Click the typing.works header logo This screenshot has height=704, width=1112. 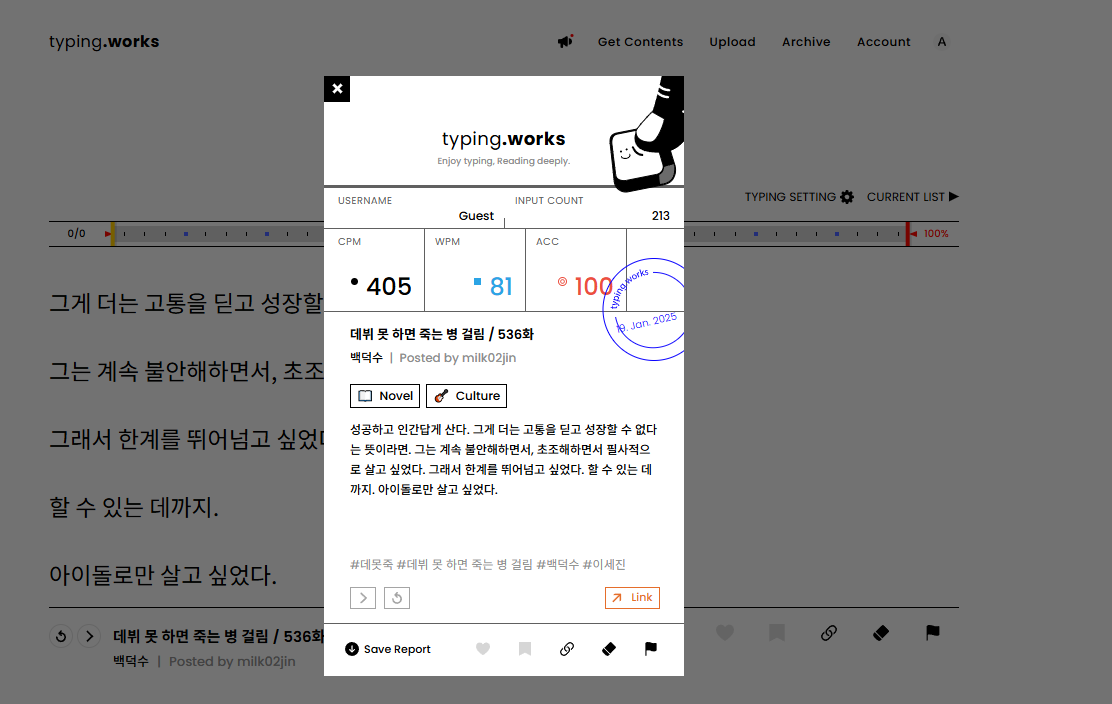(104, 42)
